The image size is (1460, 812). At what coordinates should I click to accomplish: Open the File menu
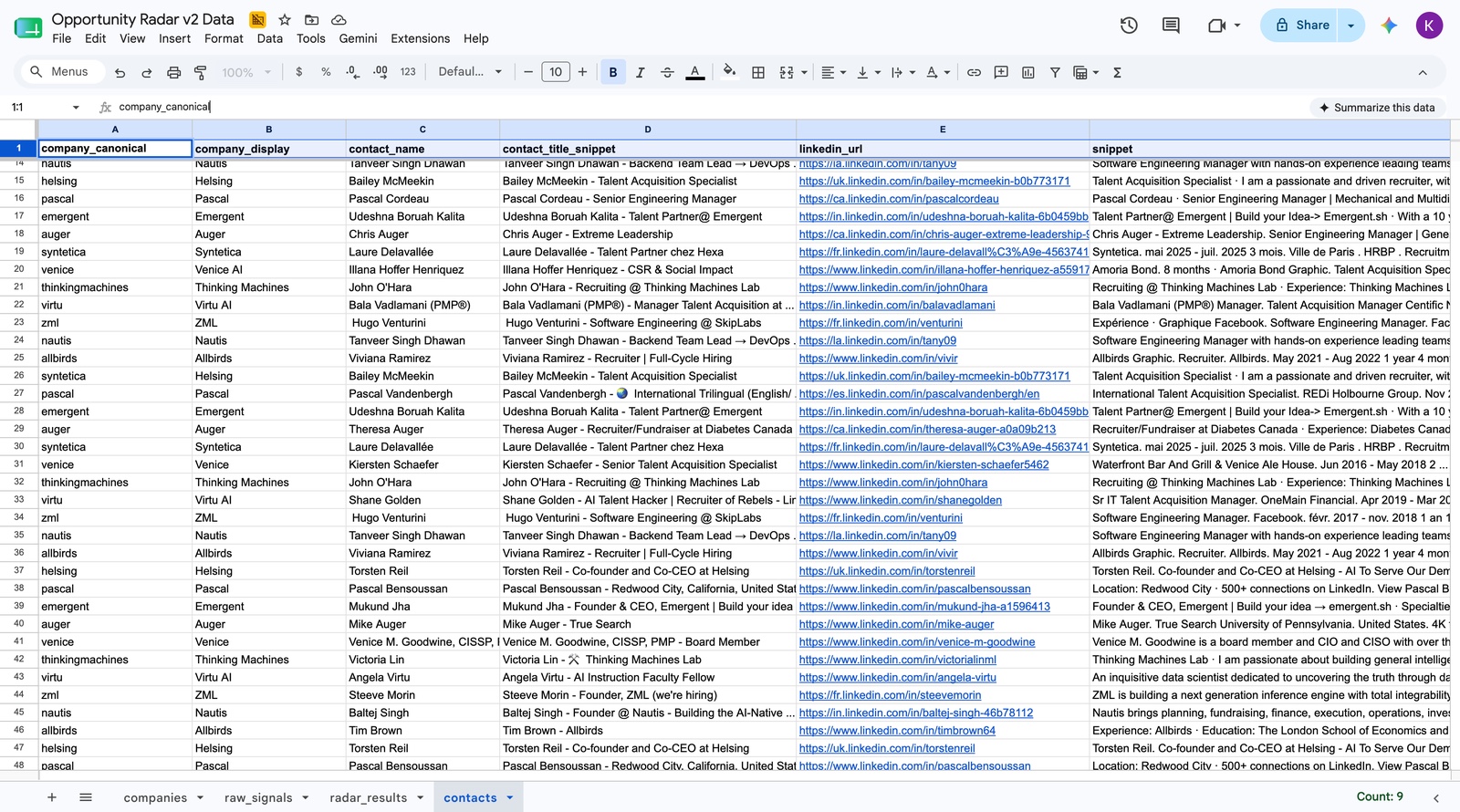coord(61,38)
